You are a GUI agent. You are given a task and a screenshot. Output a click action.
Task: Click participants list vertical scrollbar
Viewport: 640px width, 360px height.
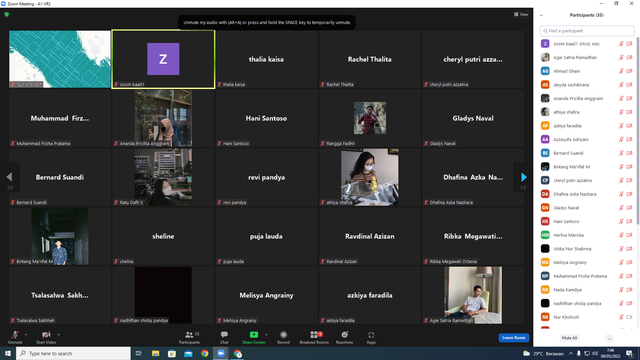click(638, 131)
